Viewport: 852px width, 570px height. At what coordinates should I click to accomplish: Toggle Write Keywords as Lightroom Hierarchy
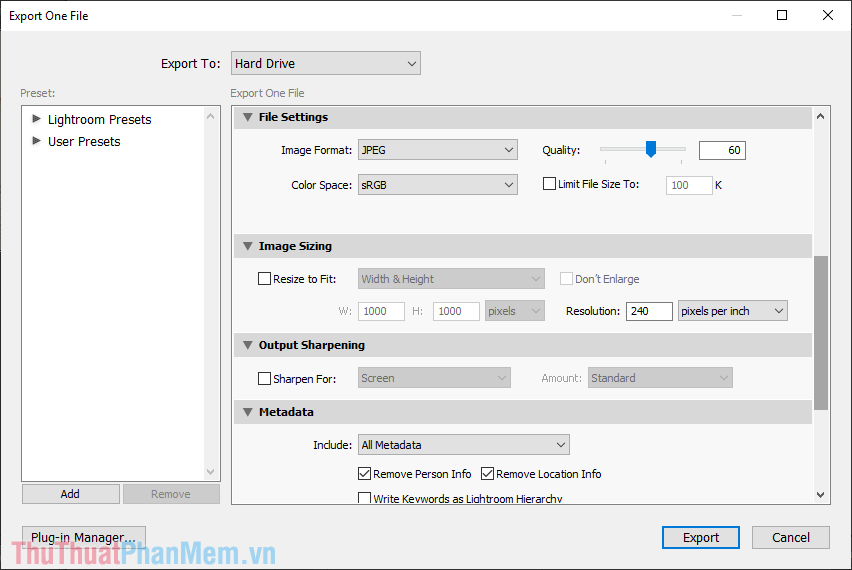(x=364, y=498)
